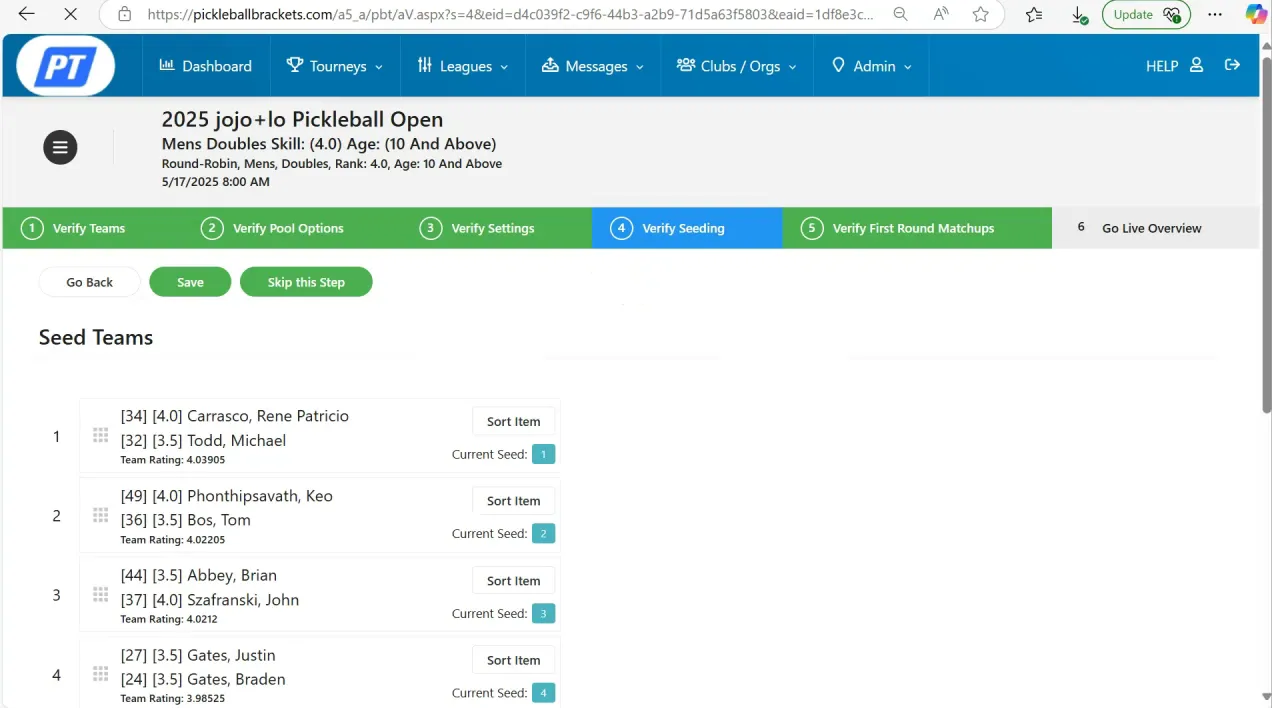Viewport: 1272px width, 708px height.
Task: Open the browser Favorites list icon
Action: [1034, 14]
